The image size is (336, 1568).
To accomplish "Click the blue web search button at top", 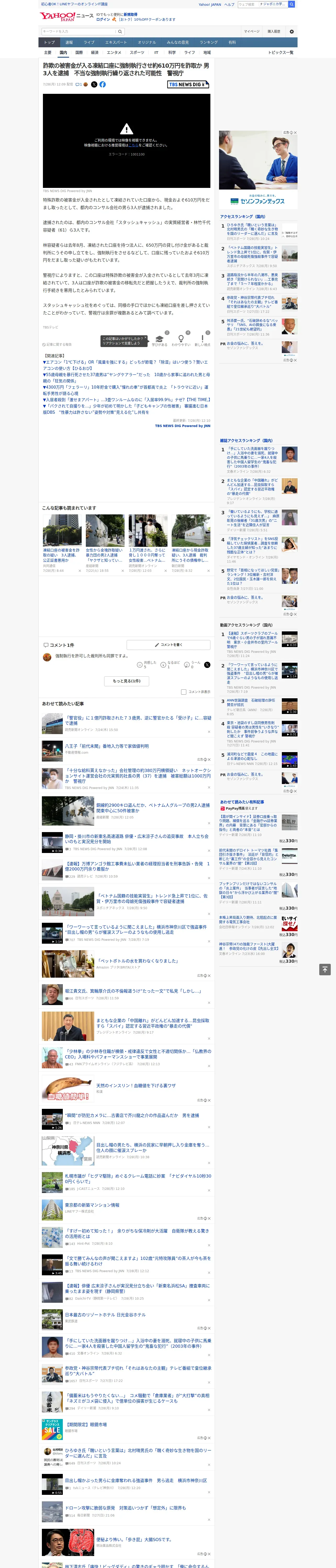I will coord(292,4).
